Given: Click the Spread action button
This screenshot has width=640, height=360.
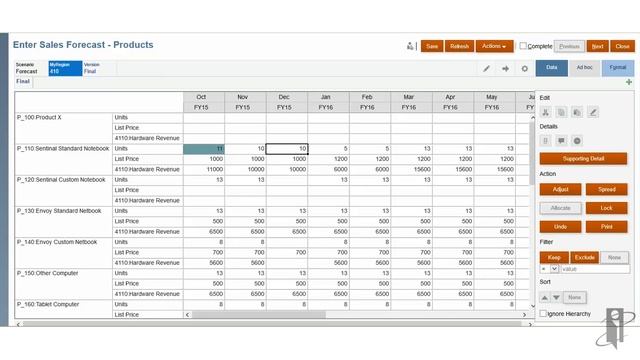Looking at the screenshot, I should [607, 189].
